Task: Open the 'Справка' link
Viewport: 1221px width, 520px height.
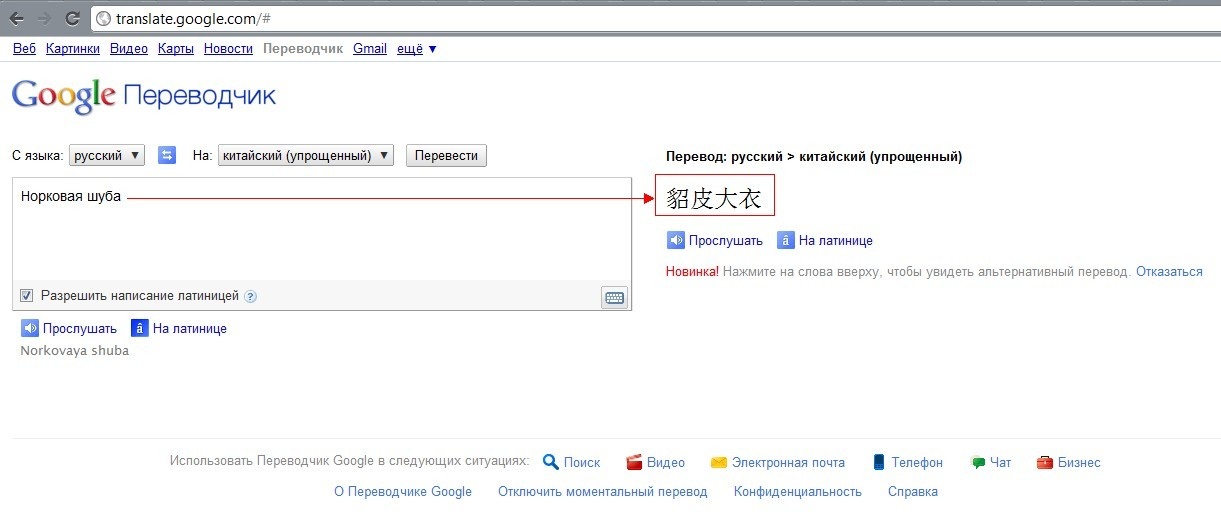Action: click(x=913, y=491)
